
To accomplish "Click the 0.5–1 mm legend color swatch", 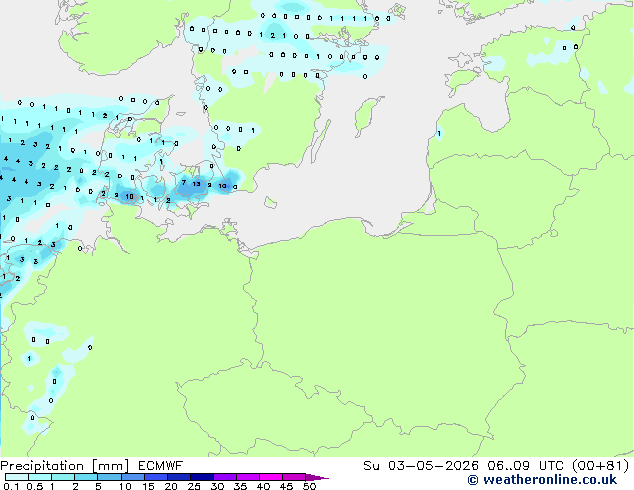I will (40, 477).
